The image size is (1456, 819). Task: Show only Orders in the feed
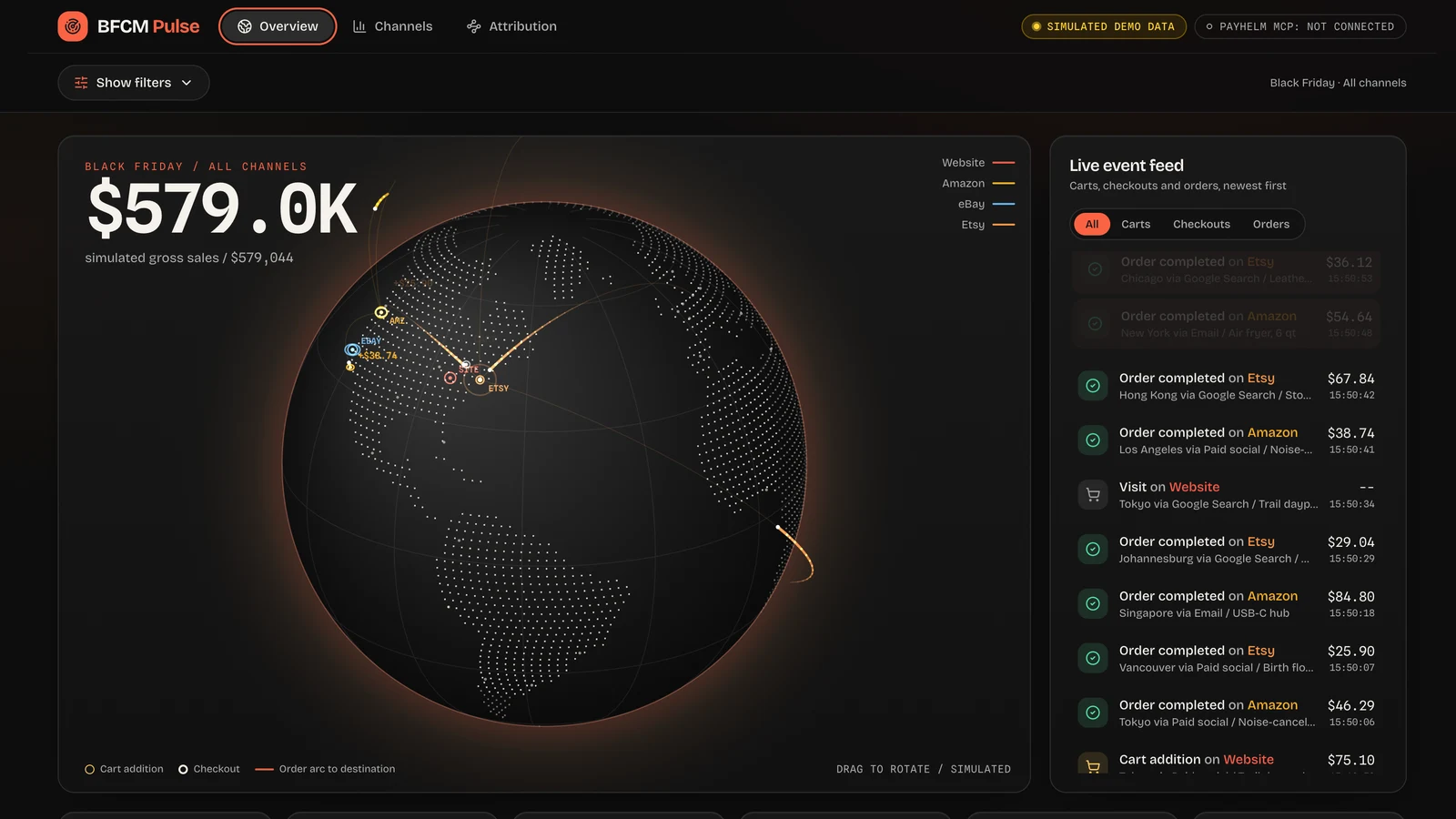(x=1271, y=224)
